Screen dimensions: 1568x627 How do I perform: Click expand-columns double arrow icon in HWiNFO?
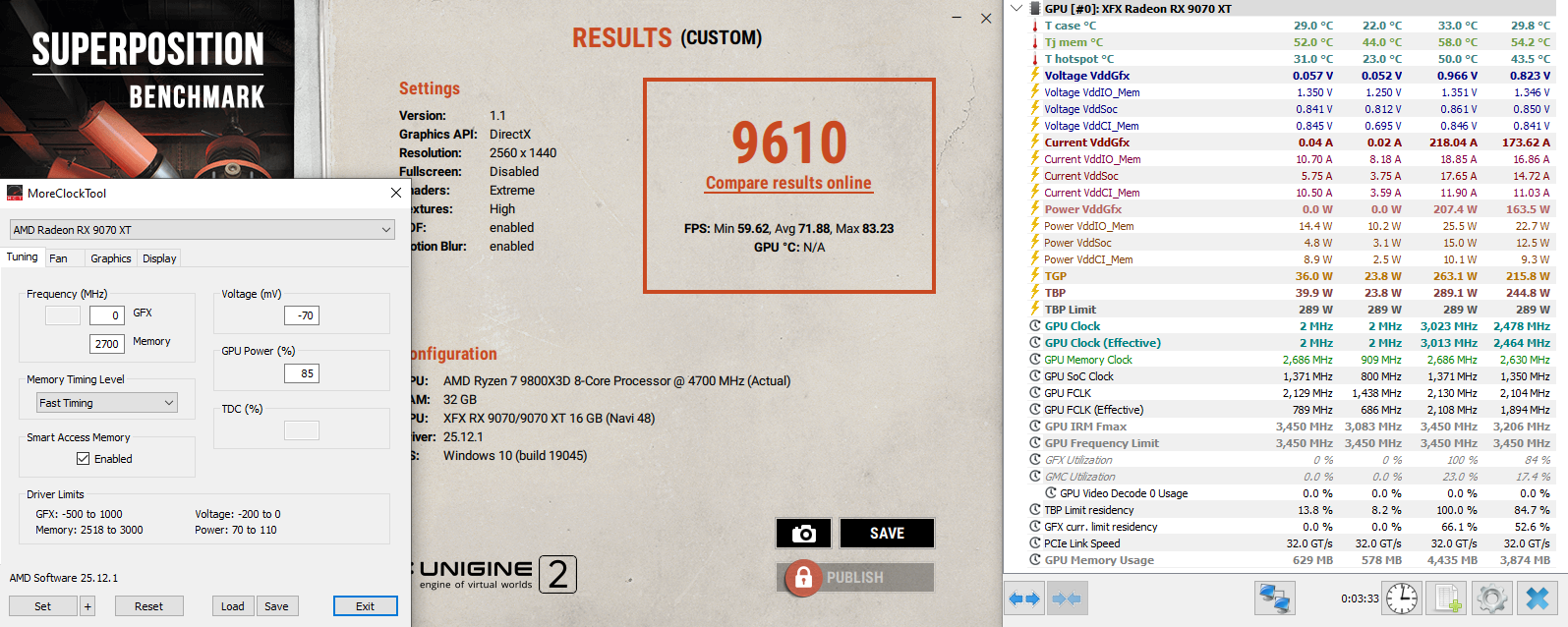[x=1024, y=598]
